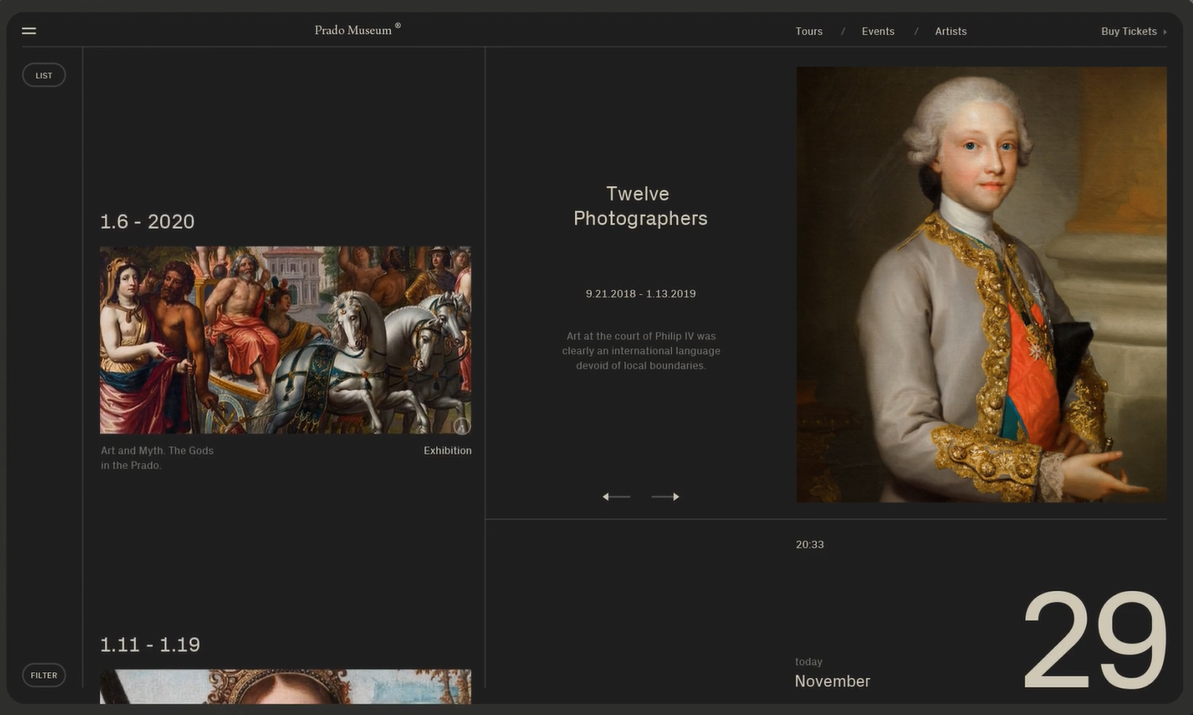Click the large 29 date number
The width and height of the screenshot is (1193, 715).
(x=1094, y=641)
